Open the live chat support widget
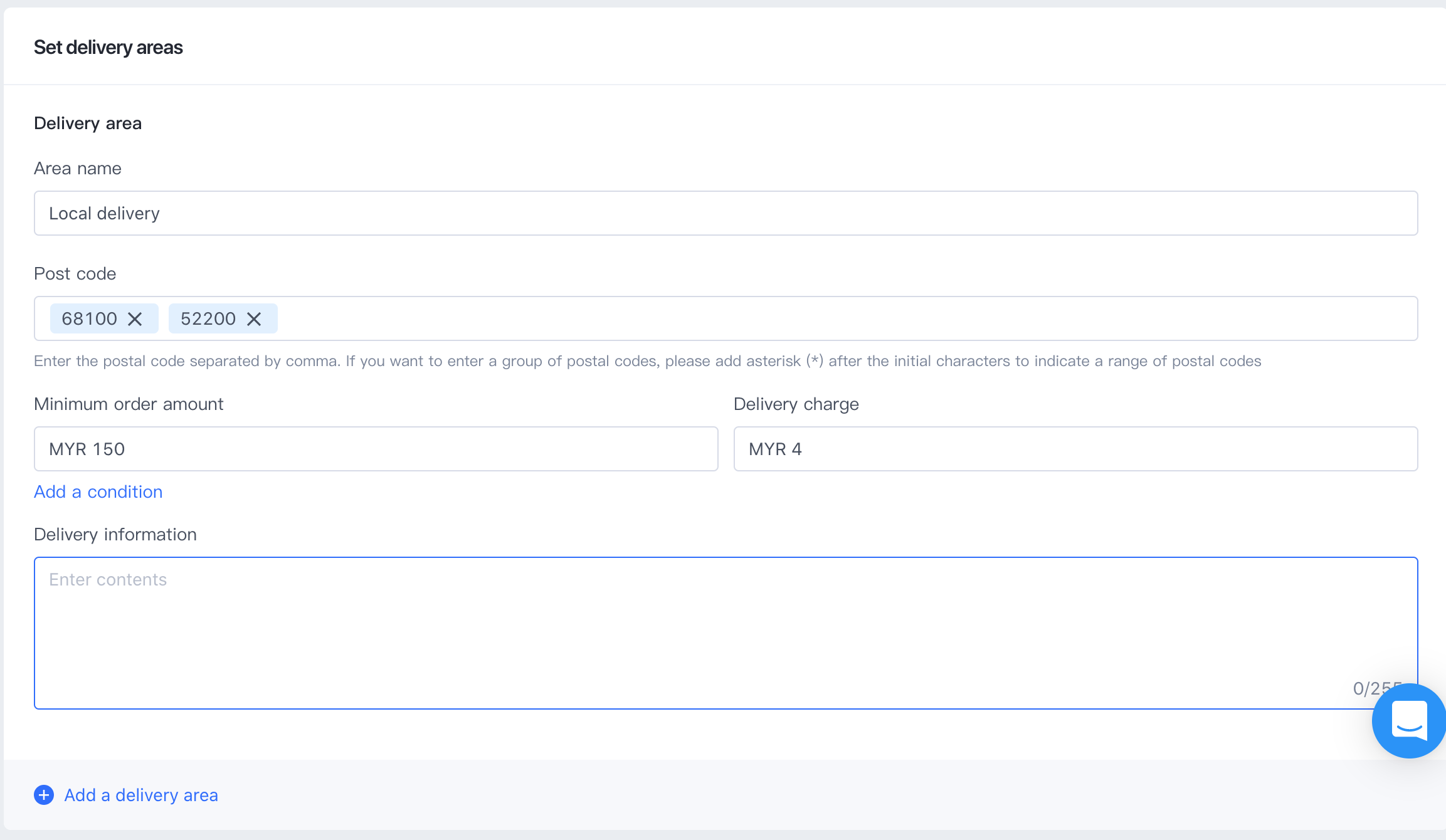 (x=1408, y=721)
